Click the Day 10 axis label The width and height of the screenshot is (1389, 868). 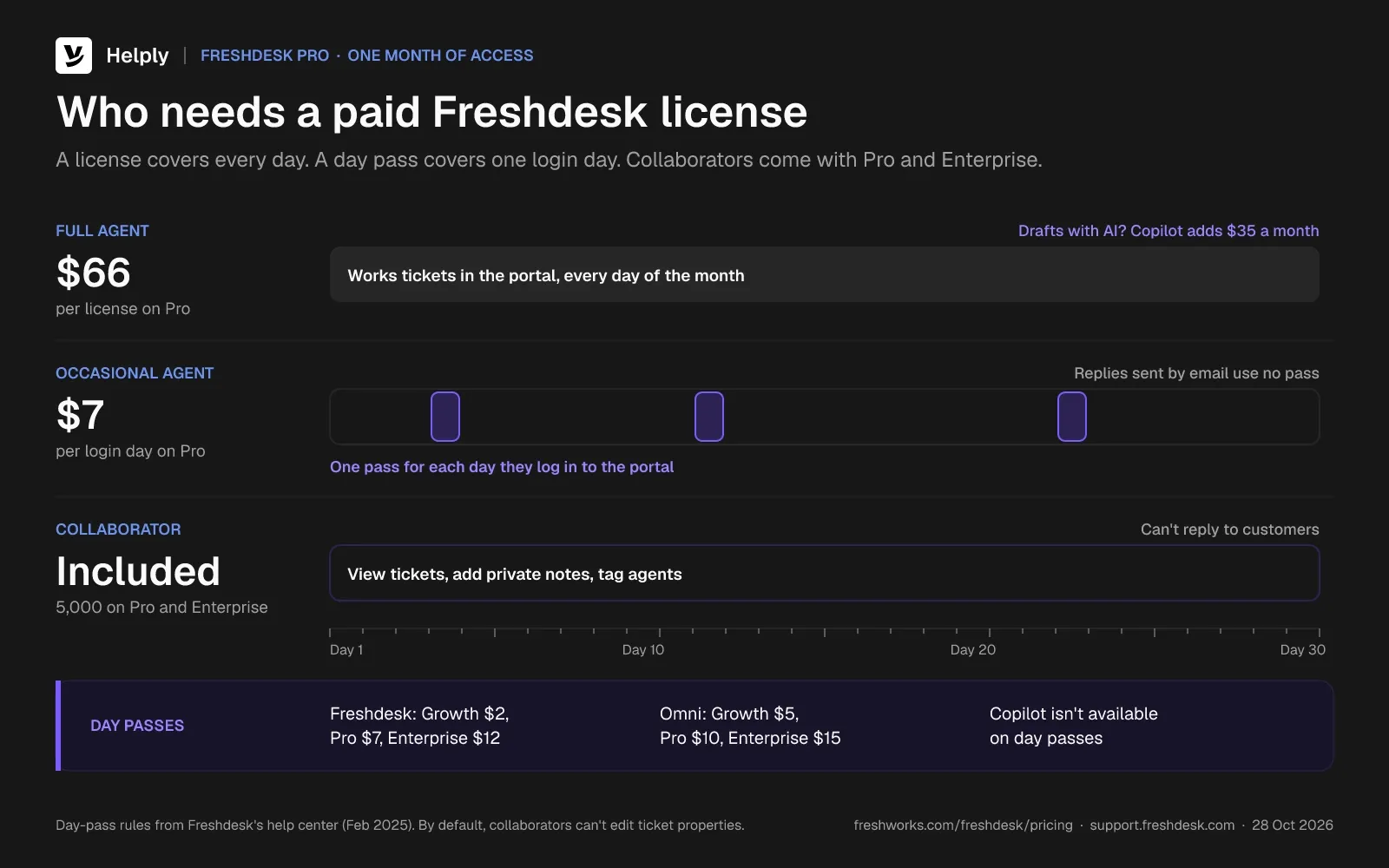(643, 650)
